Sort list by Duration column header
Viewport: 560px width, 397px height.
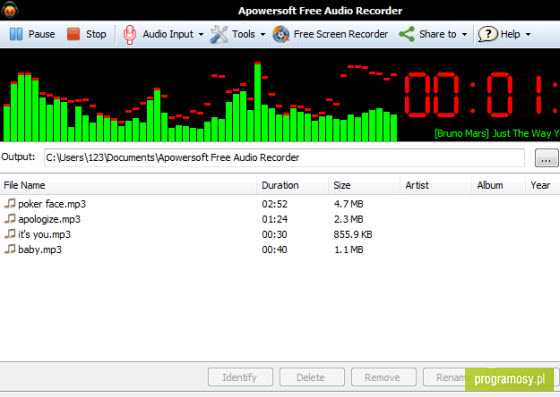(x=292, y=185)
